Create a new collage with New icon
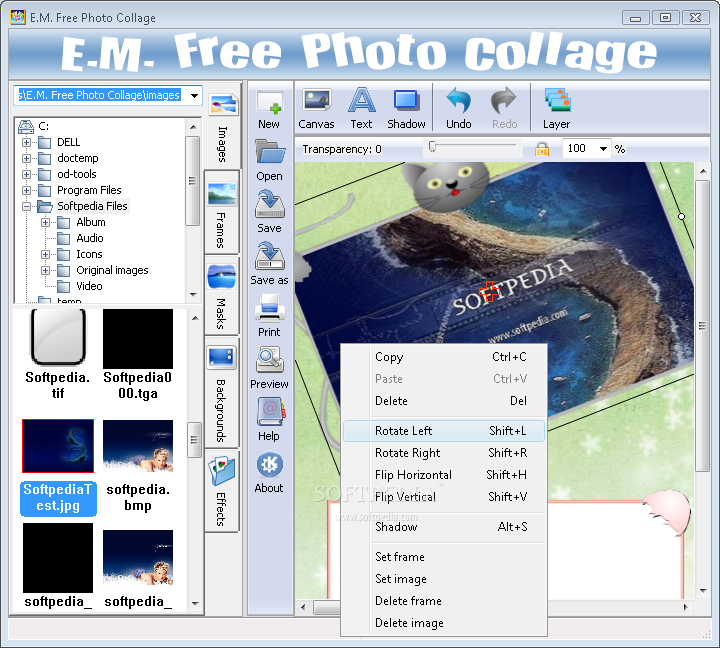This screenshot has width=720, height=648. click(x=270, y=102)
